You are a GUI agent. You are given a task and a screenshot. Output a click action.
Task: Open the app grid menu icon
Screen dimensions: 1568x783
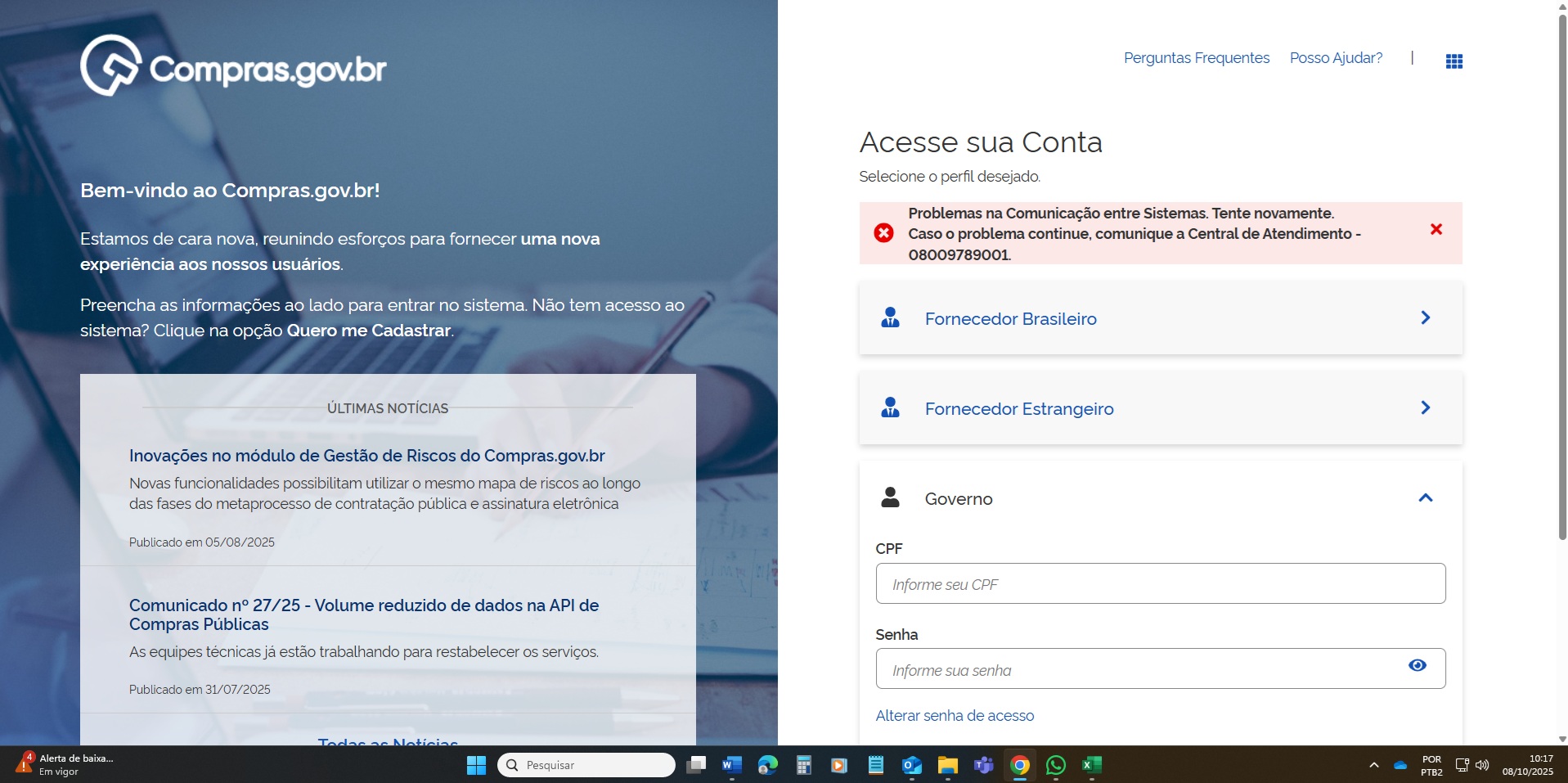(1453, 61)
